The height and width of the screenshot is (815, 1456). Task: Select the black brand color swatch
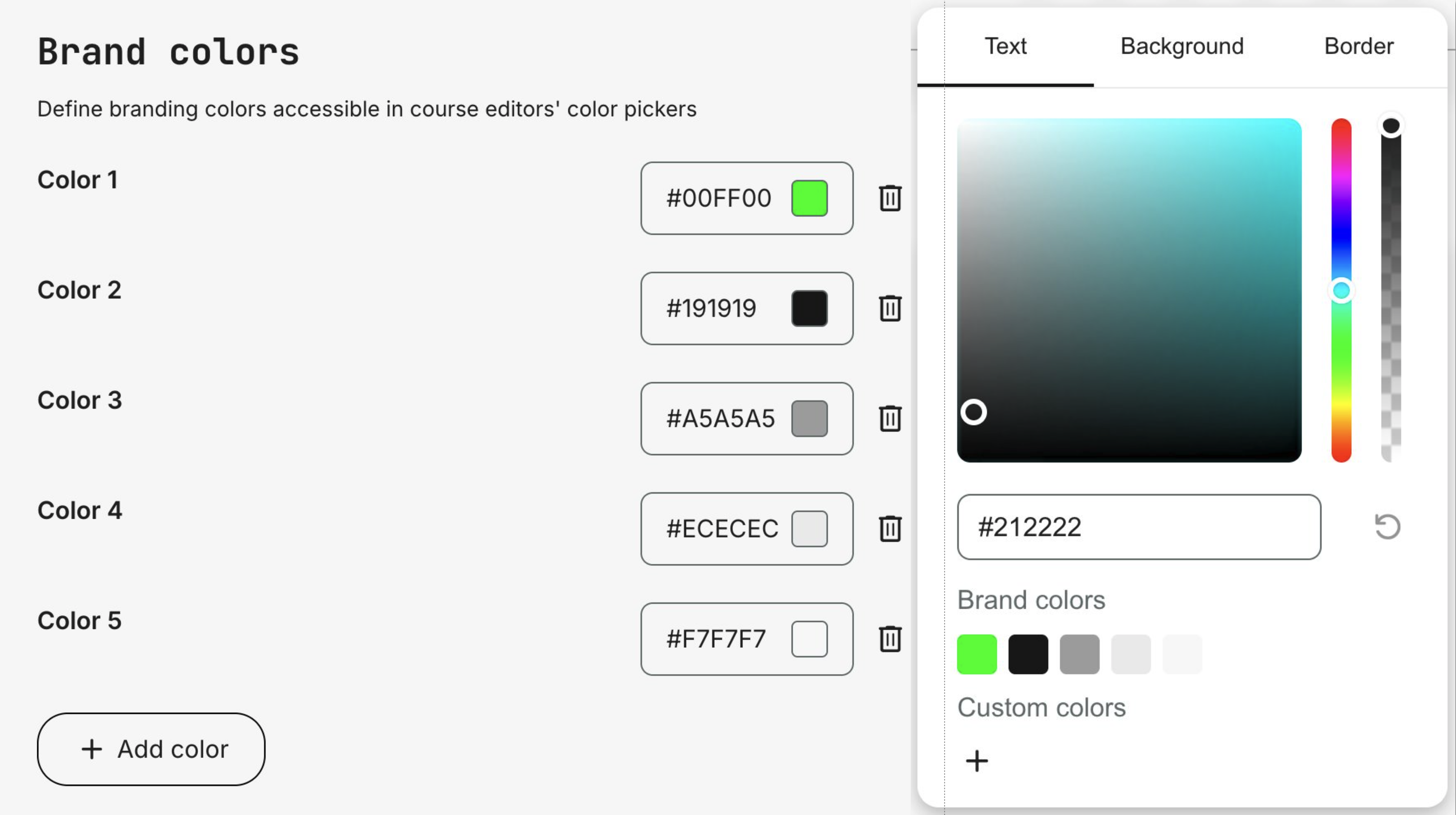tap(1028, 654)
